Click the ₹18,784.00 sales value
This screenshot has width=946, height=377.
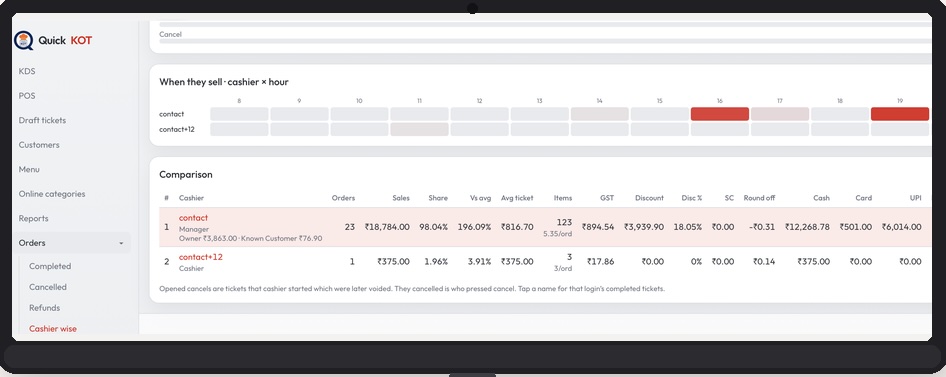(x=387, y=227)
